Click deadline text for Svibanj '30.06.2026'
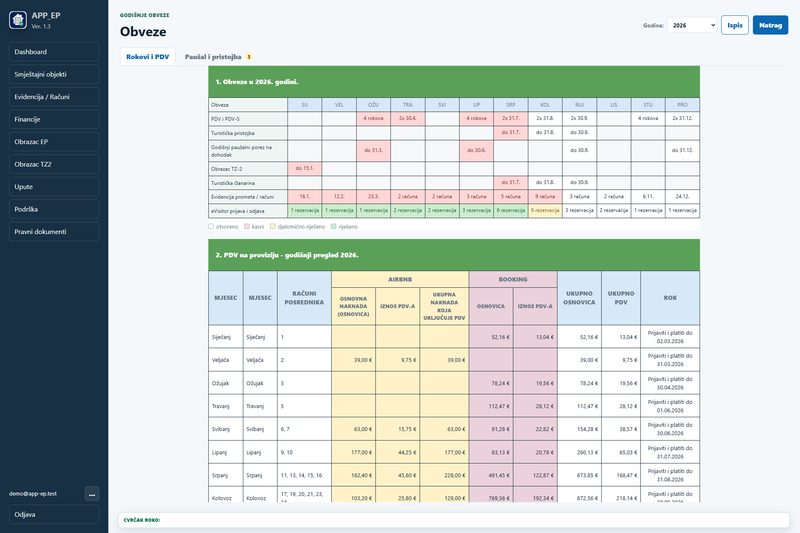Image resolution: width=800 pixels, height=533 pixels. (670, 429)
